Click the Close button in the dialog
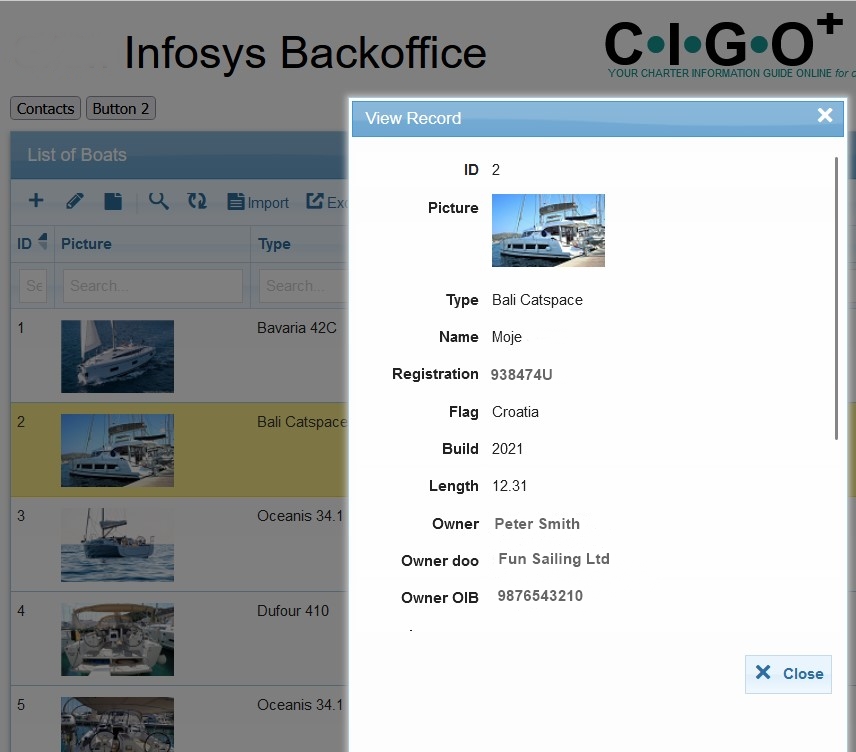 click(x=788, y=674)
